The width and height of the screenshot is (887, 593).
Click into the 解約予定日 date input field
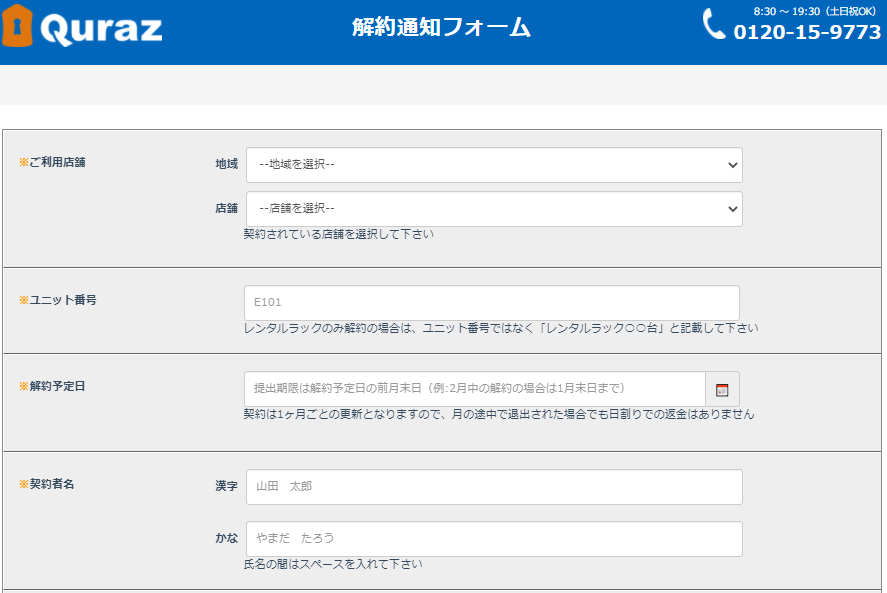[x=474, y=389]
